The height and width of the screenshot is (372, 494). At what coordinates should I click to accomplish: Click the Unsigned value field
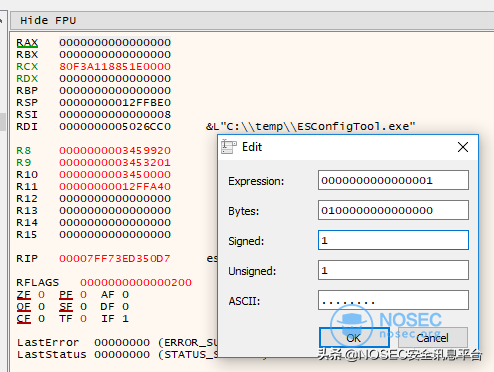(393, 270)
